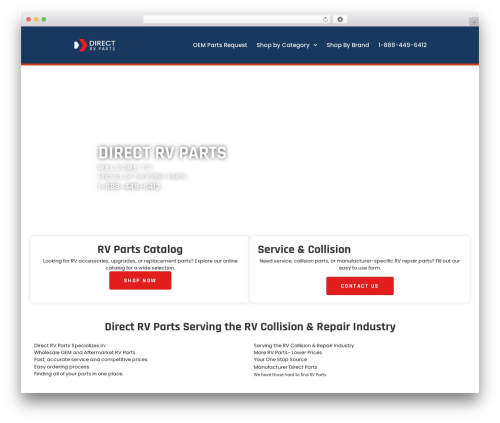Minimize the window with yellow button

pyautogui.click(x=36, y=19)
